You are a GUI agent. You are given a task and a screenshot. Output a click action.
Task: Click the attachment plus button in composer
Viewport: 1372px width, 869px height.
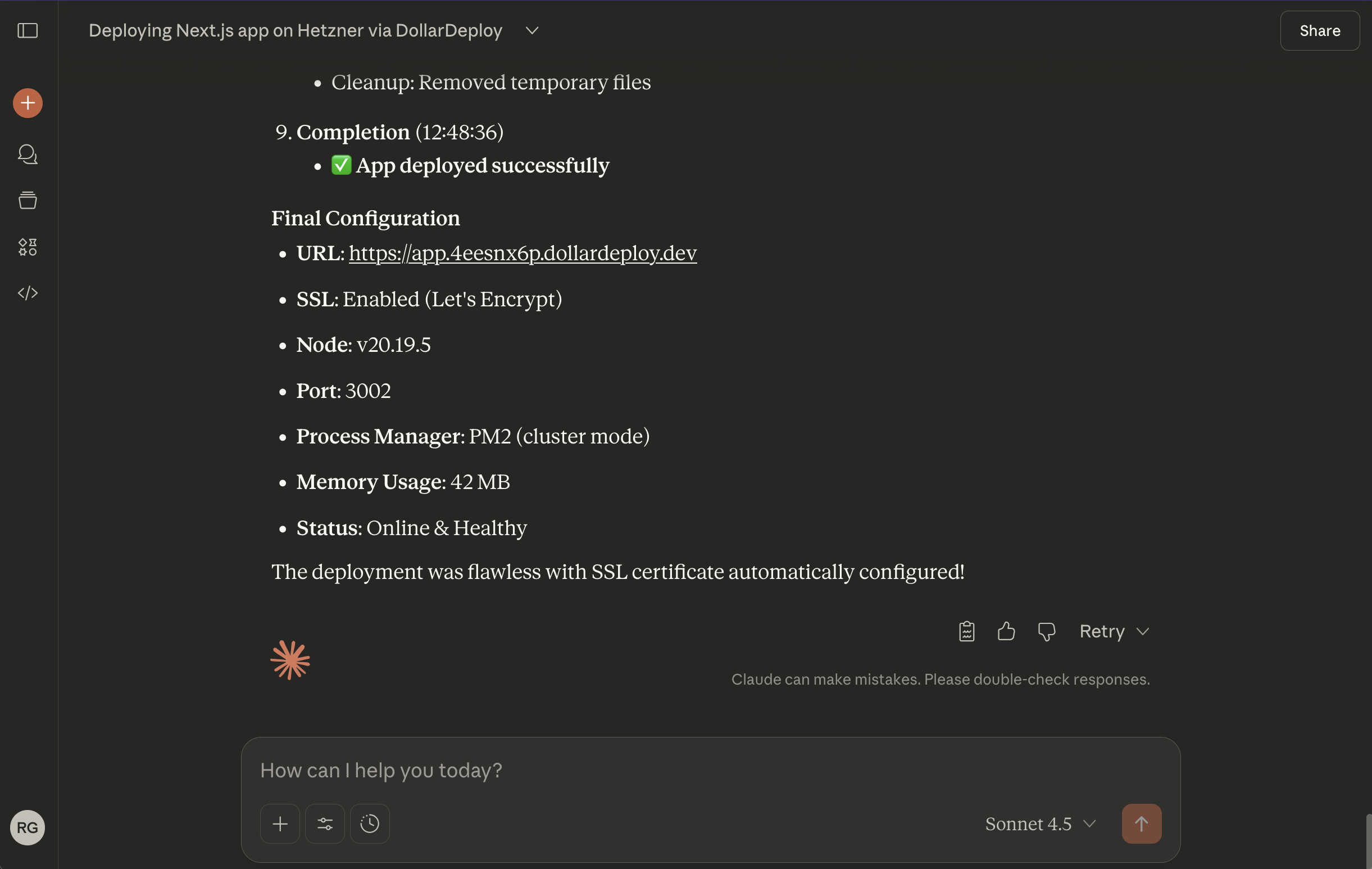(x=280, y=824)
